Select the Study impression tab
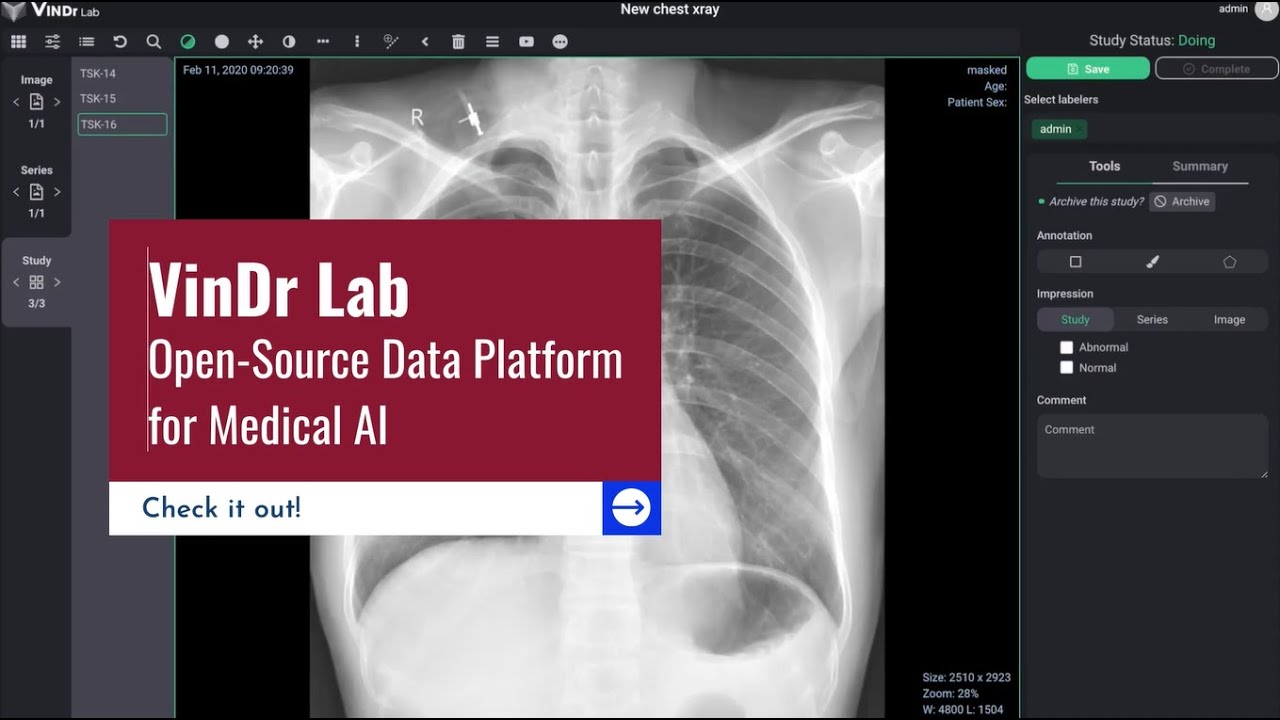The width and height of the screenshot is (1280, 720). tap(1075, 320)
